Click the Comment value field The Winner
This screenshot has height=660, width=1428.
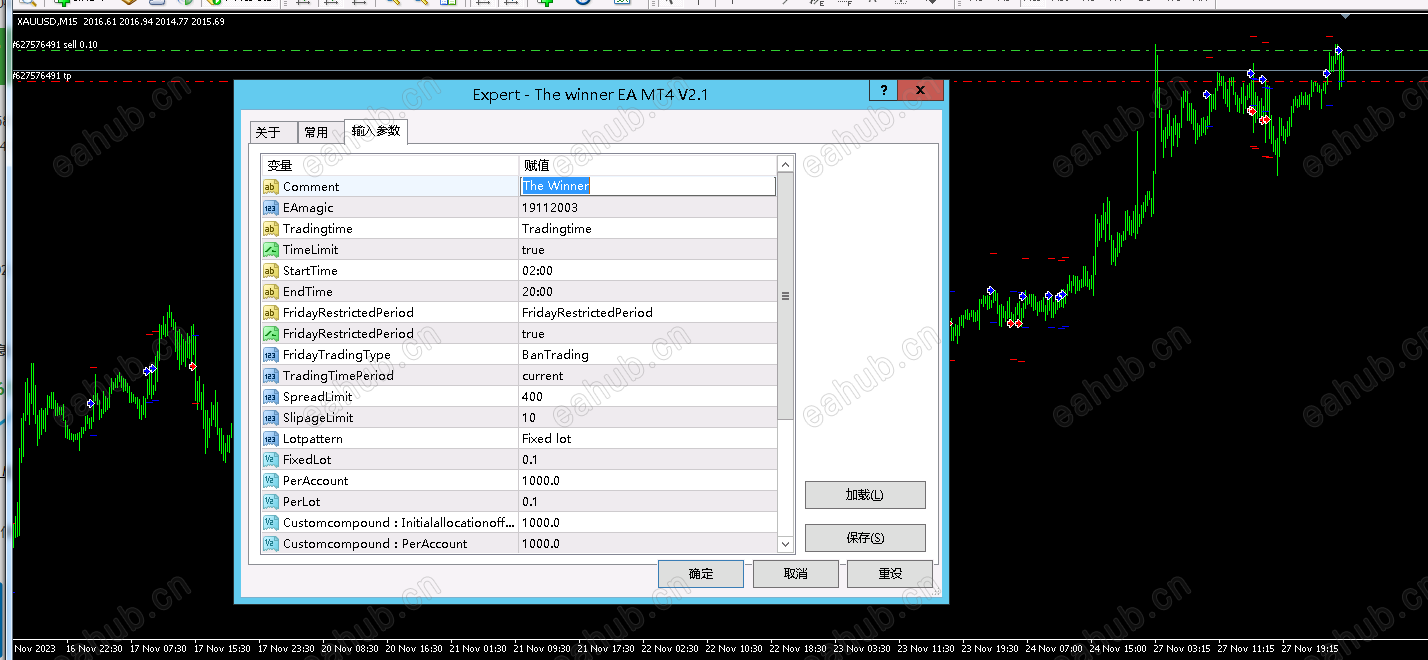647,186
